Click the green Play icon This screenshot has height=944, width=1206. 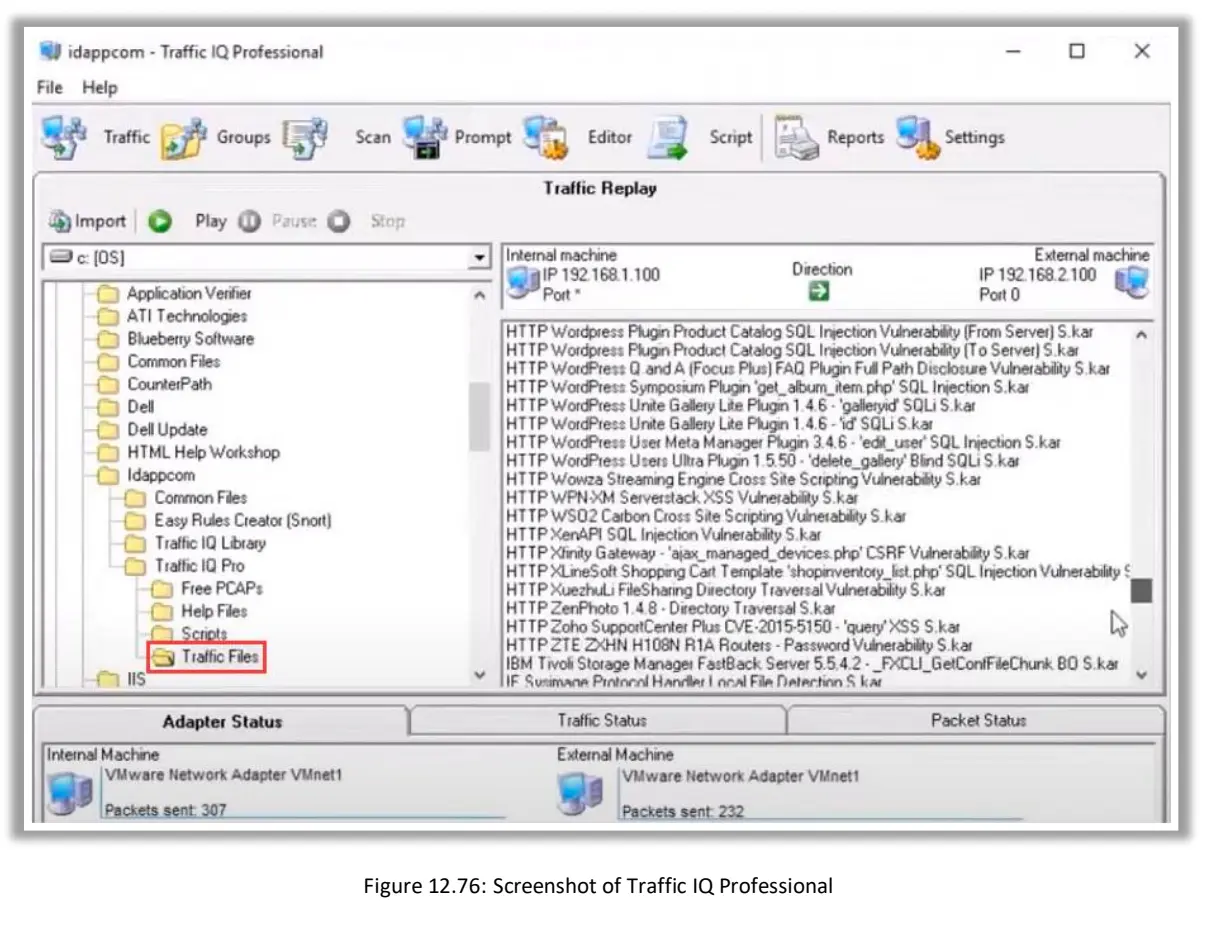click(x=161, y=221)
